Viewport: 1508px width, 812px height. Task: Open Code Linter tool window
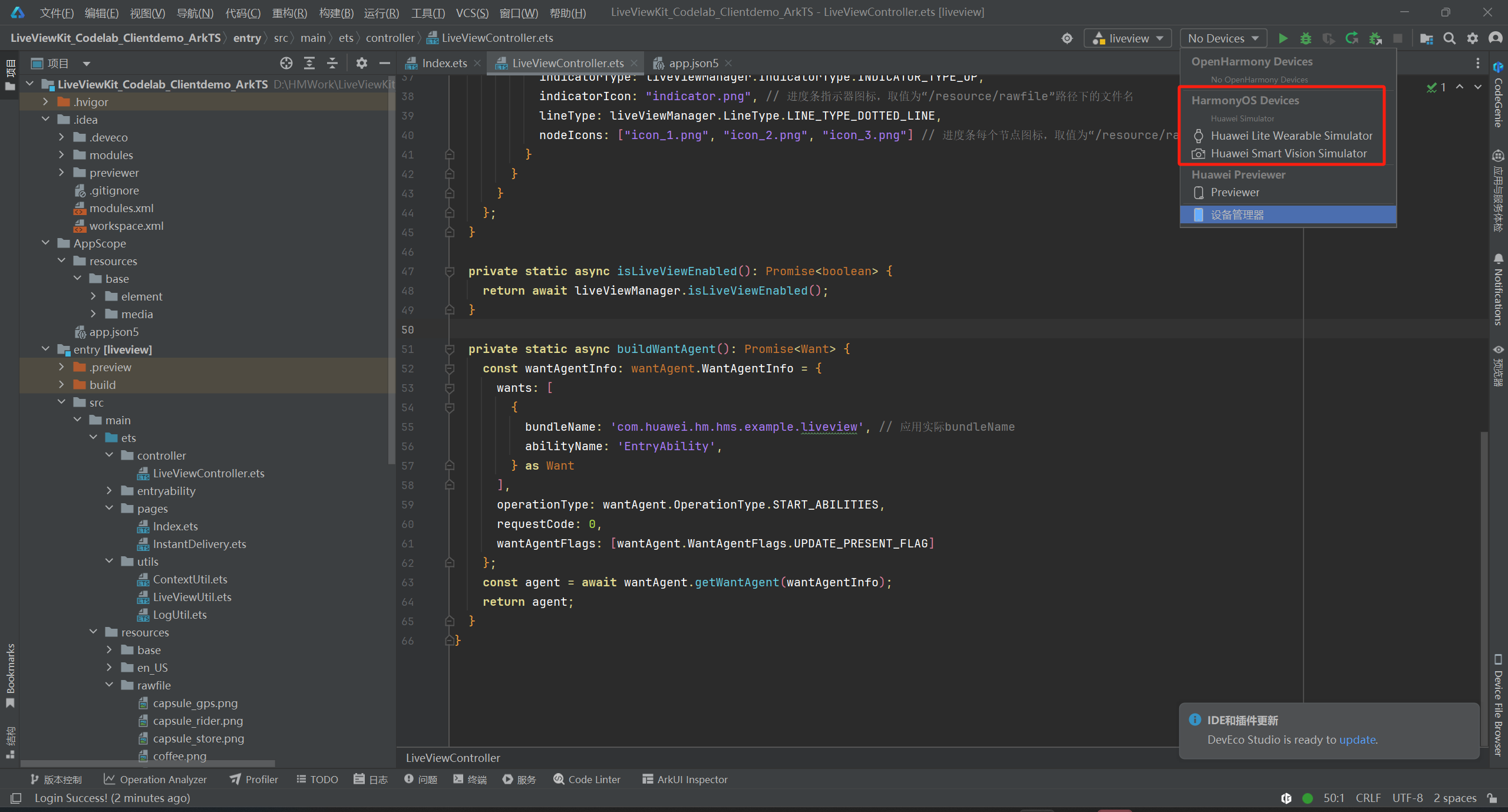pos(587,779)
